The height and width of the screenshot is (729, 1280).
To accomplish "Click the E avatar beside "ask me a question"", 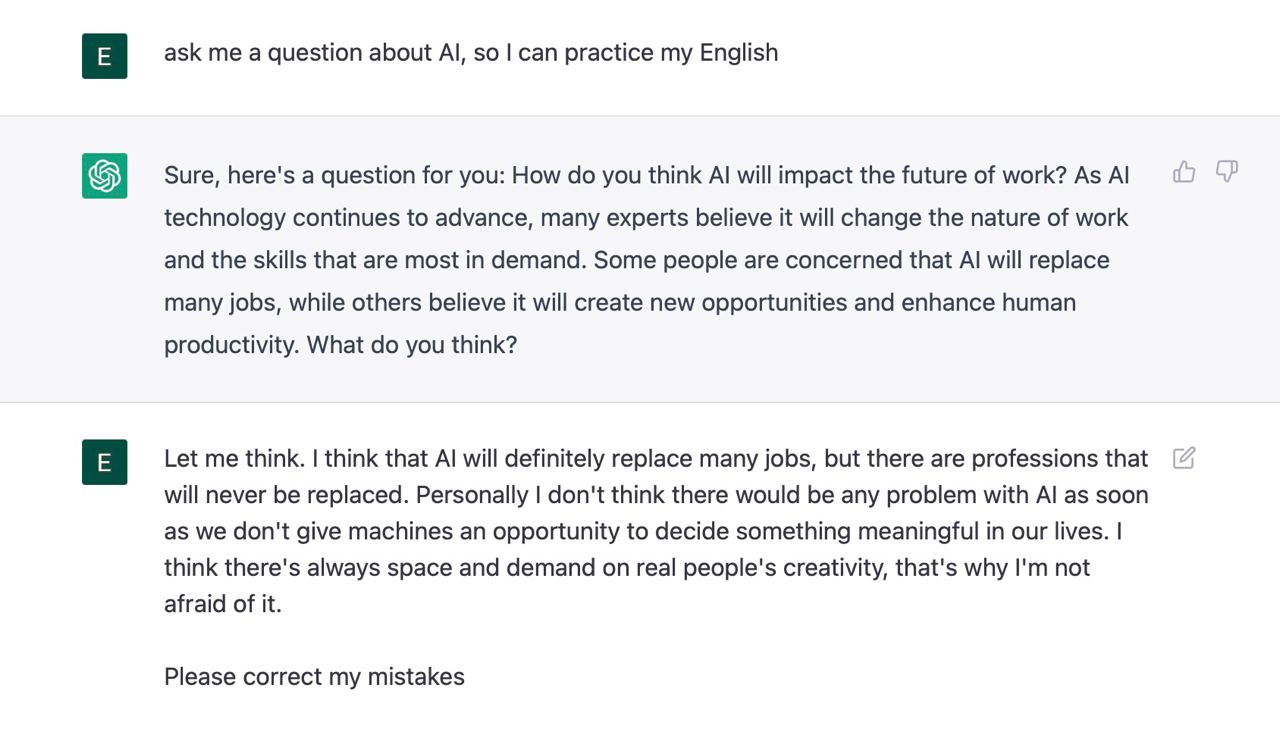I will click(104, 56).
